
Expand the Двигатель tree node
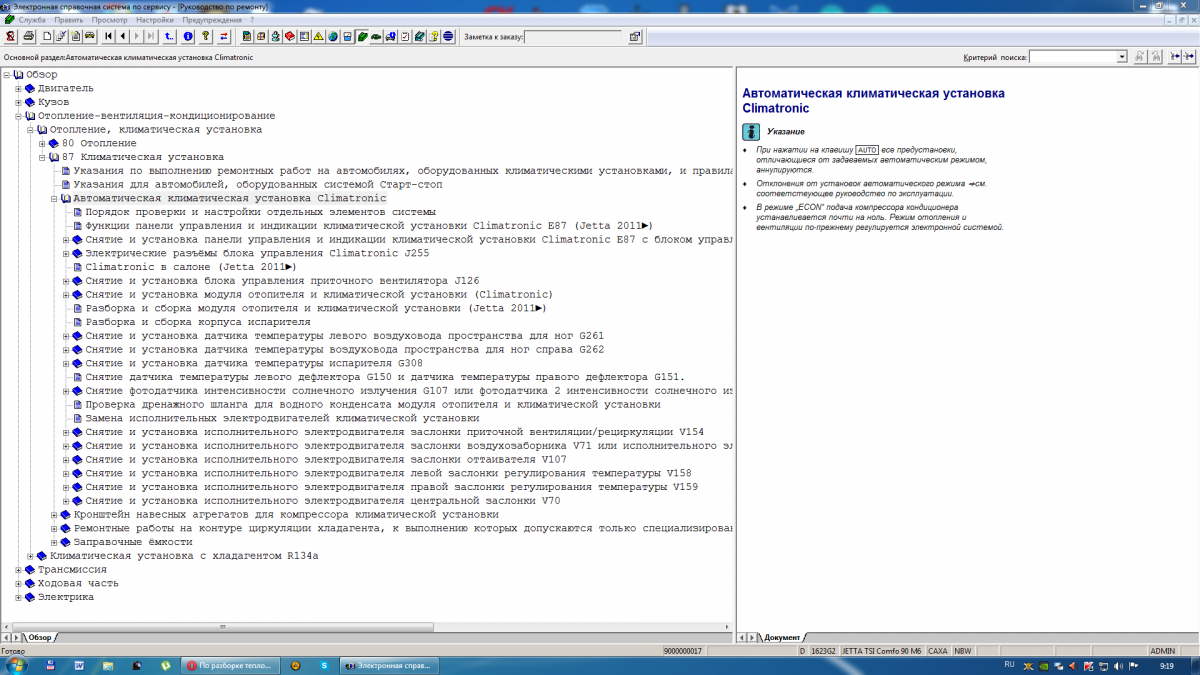(x=18, y=88)
